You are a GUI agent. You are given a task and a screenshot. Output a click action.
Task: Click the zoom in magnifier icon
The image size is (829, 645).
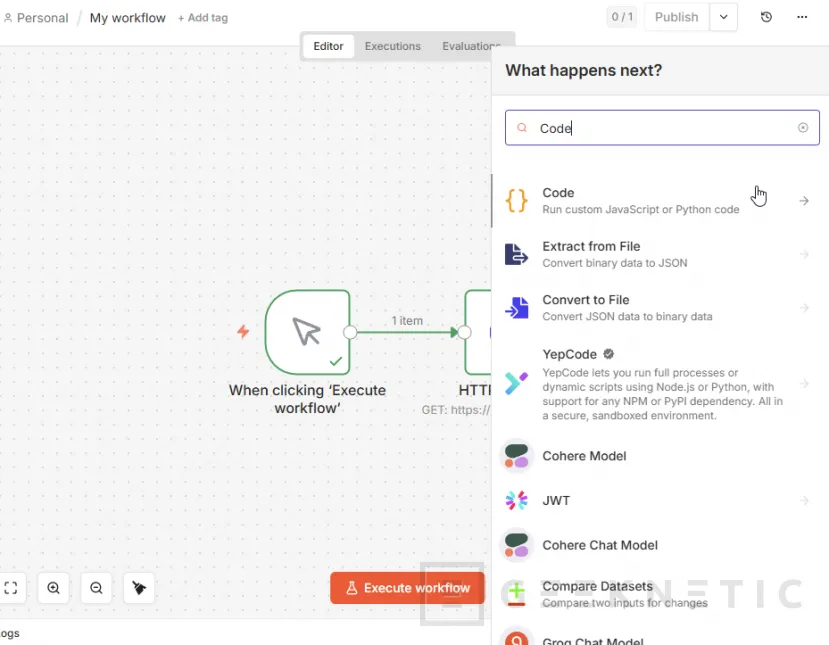tap(54, 588)
